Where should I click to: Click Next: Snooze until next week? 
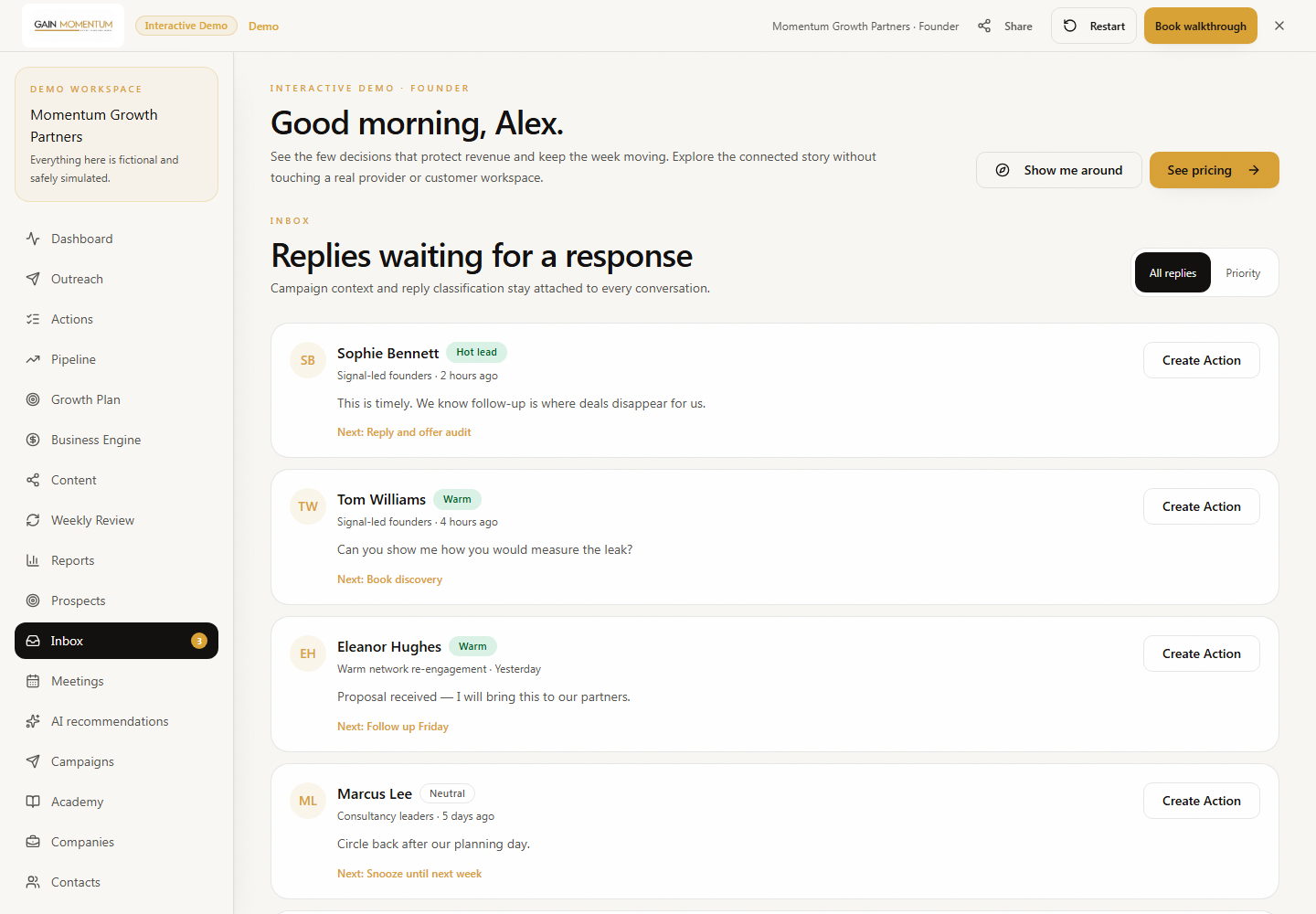coord(409,874)
